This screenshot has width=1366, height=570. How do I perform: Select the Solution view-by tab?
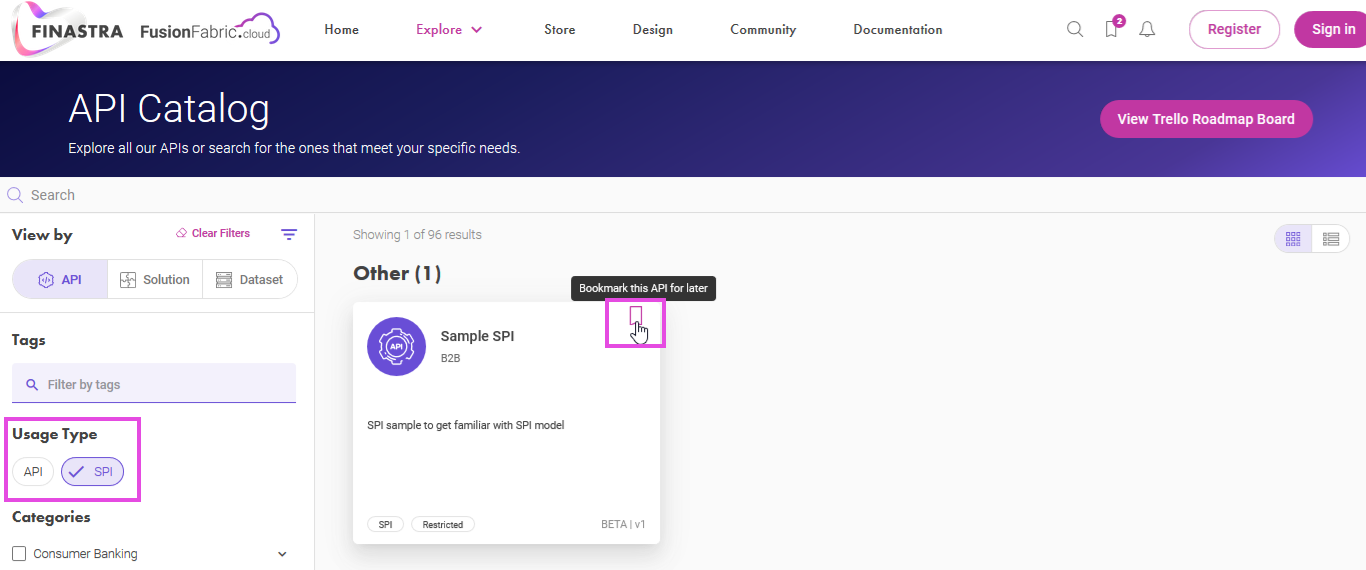[x=155, y=279]
